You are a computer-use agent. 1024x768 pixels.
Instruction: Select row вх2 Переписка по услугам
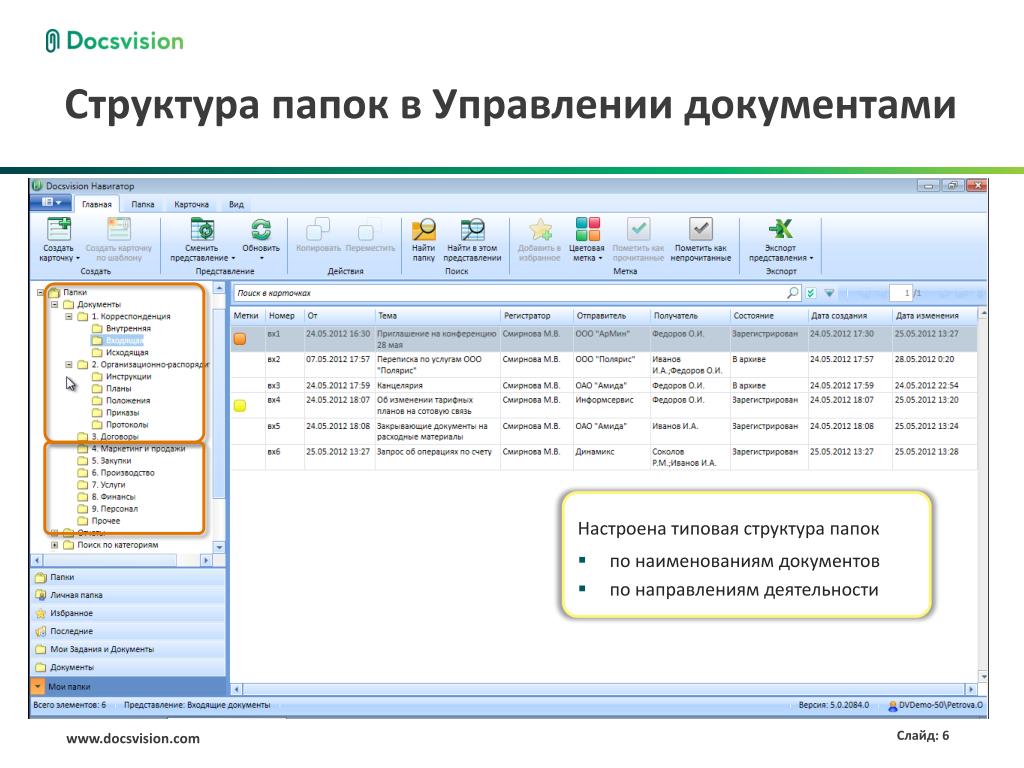604,364
